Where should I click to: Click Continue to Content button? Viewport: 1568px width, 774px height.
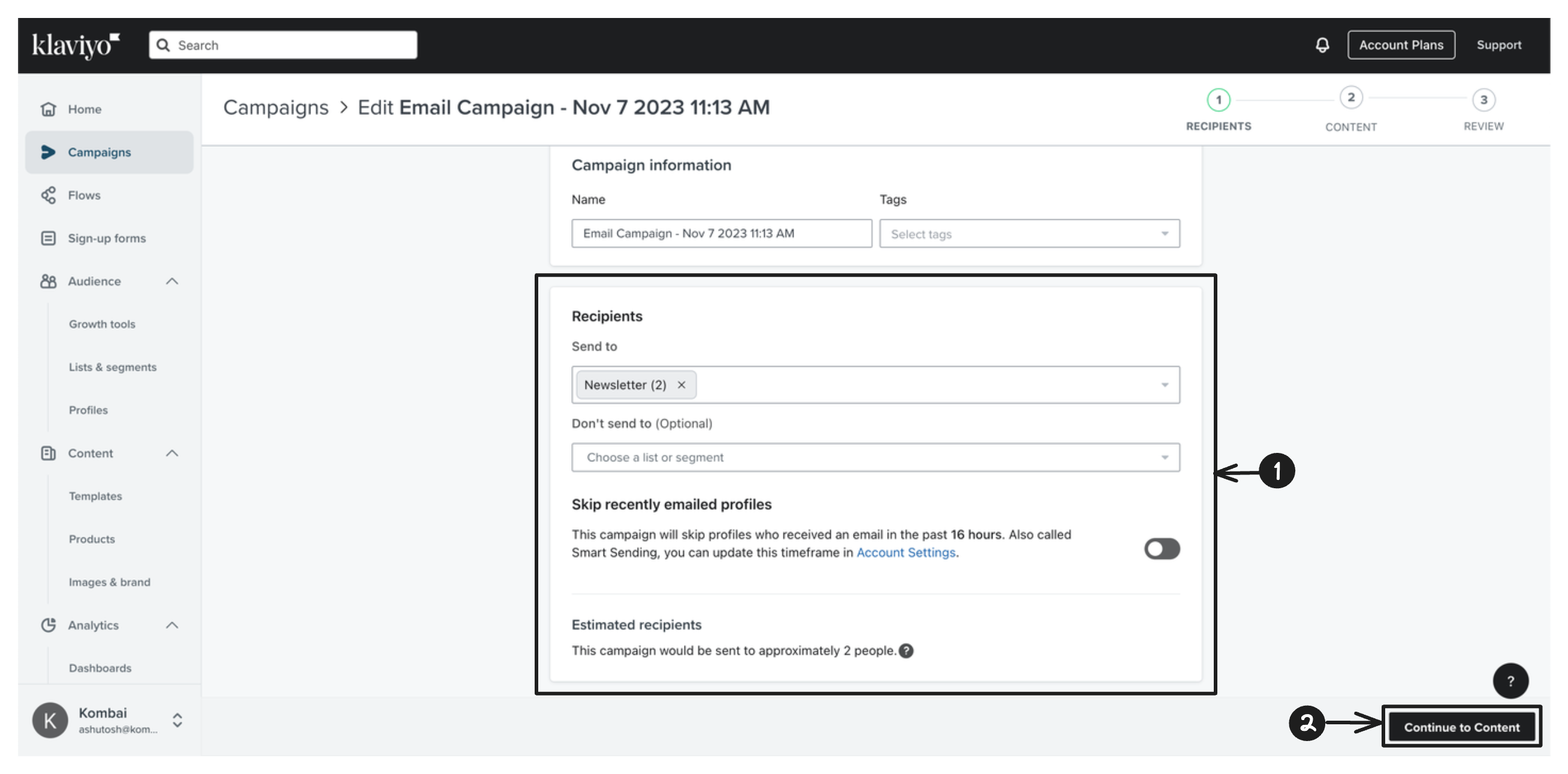[1461, 727]
